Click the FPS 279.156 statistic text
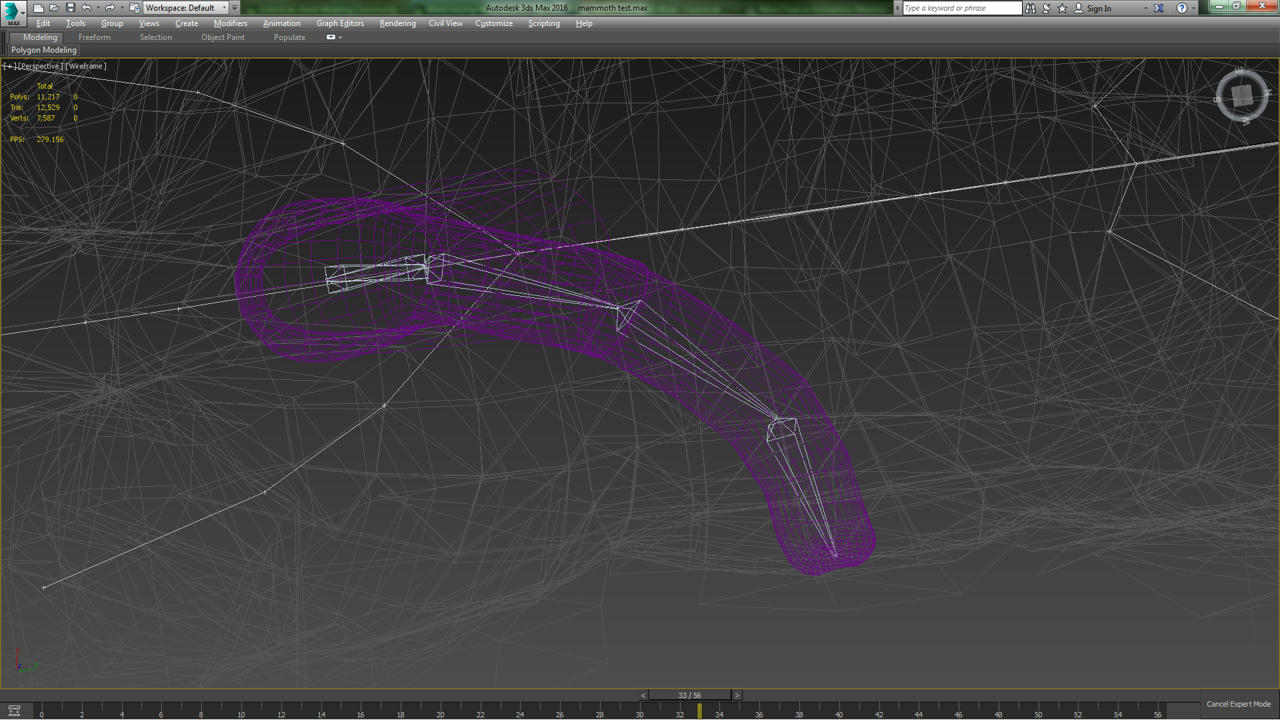This screenshot has height=720, width=1280. pyautogui.click(x=37, y=139)
